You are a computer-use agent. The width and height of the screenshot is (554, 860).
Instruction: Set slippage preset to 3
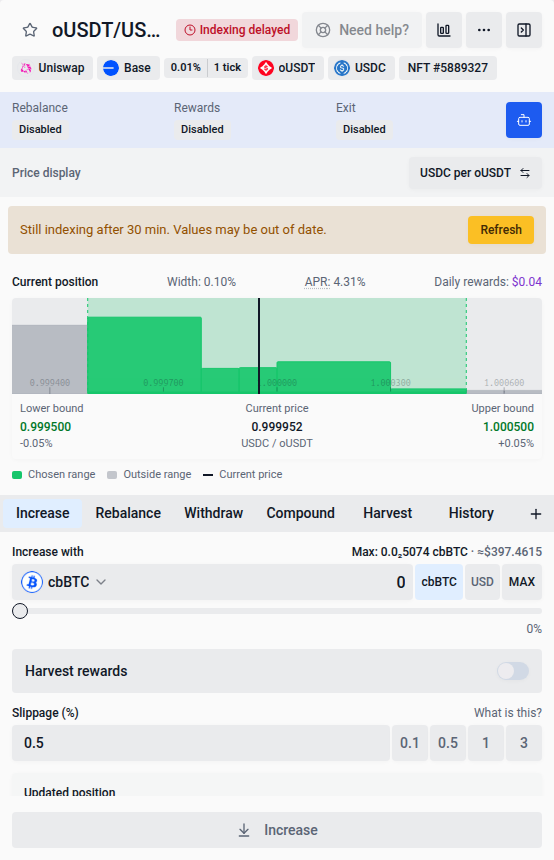pos(524,743)
